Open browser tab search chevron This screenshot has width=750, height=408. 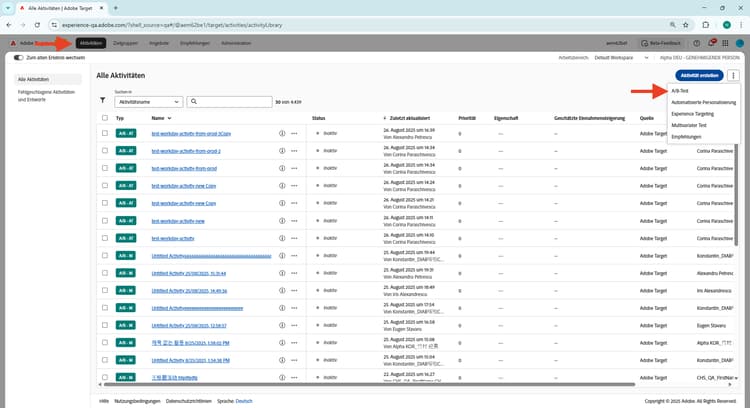point(8,8)
